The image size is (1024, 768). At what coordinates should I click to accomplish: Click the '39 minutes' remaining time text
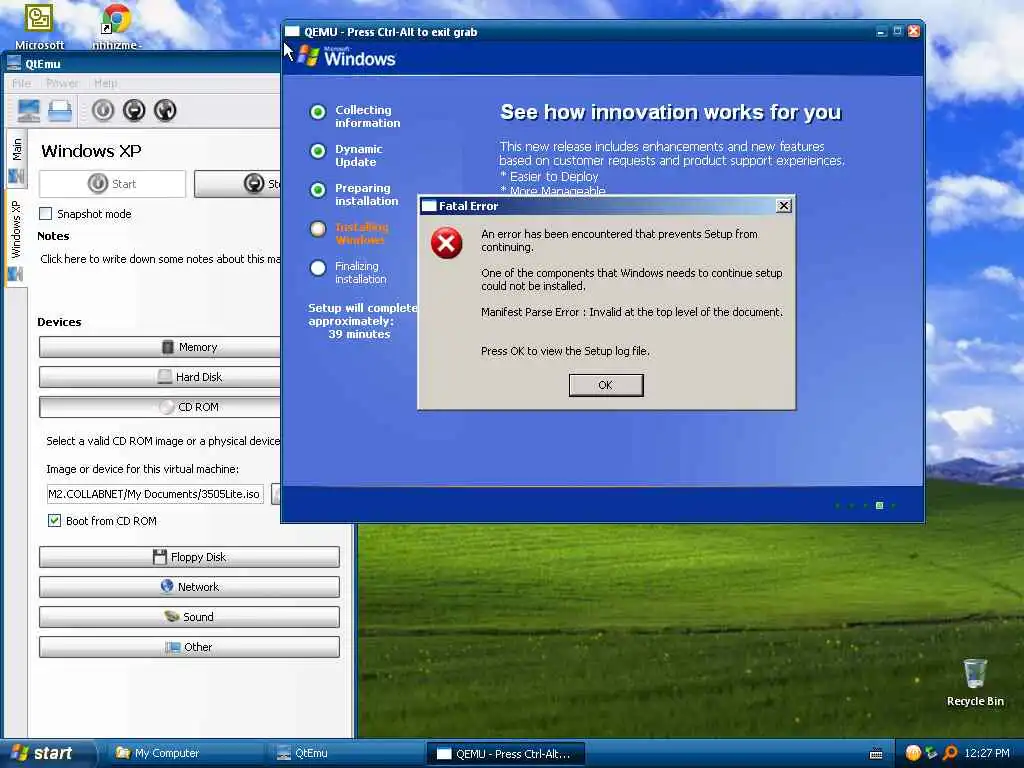[359, 334]
